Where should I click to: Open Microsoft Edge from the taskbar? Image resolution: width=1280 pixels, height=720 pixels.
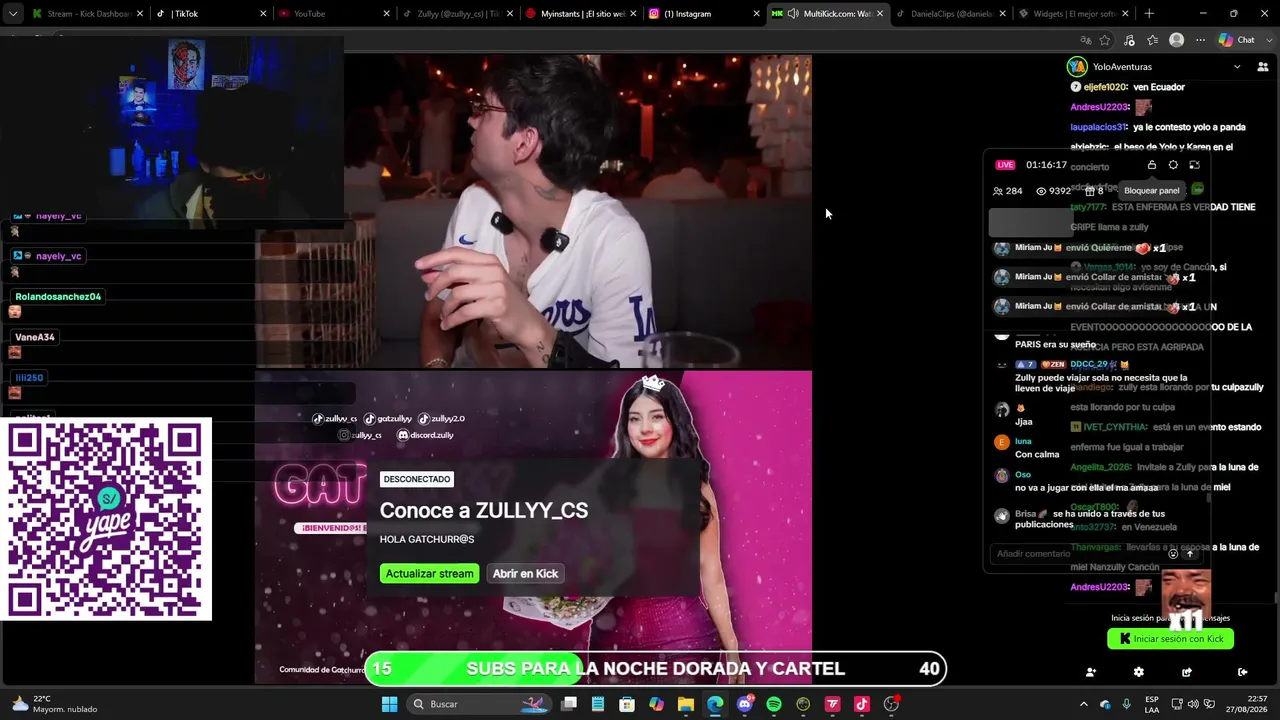click(715, 704)
